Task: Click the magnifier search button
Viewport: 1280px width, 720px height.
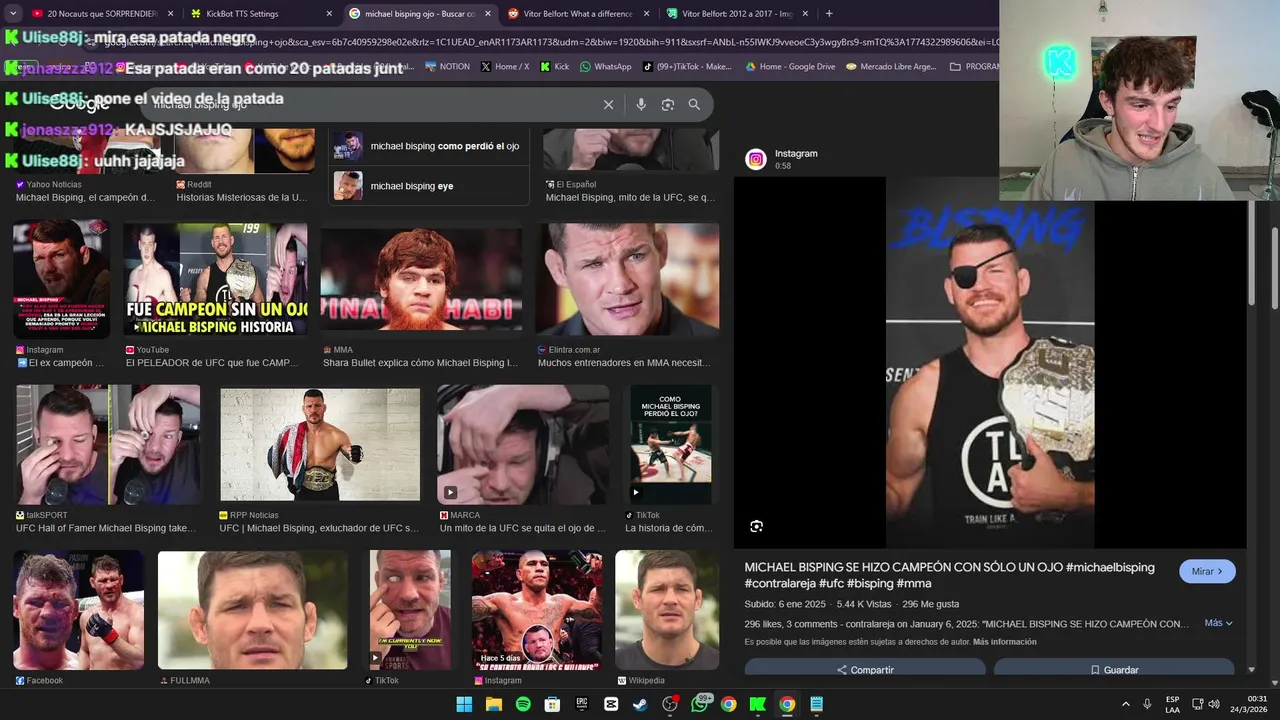Action: [x=694, y=105]
